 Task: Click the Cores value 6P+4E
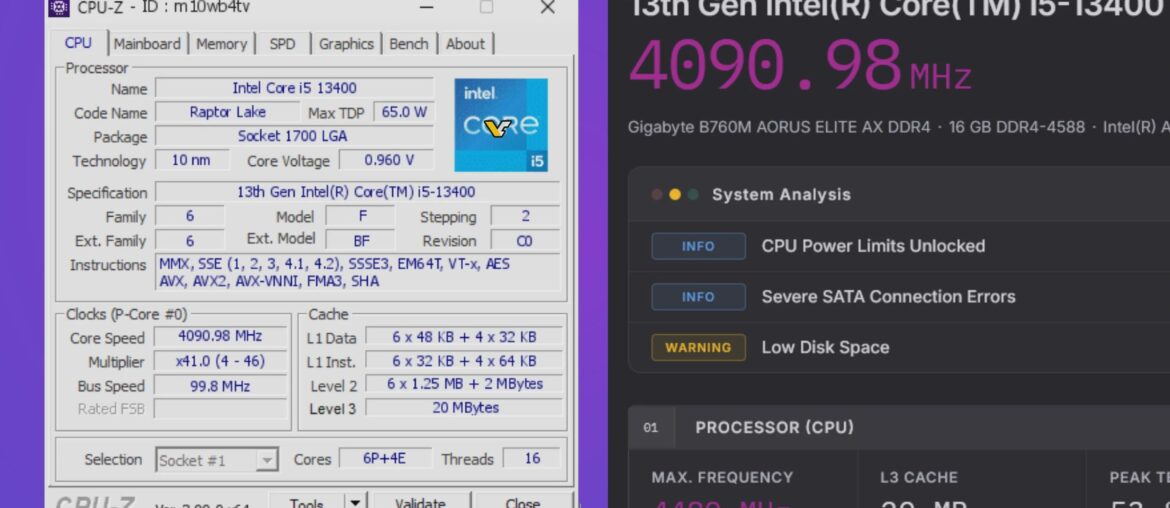click(385, 458)
